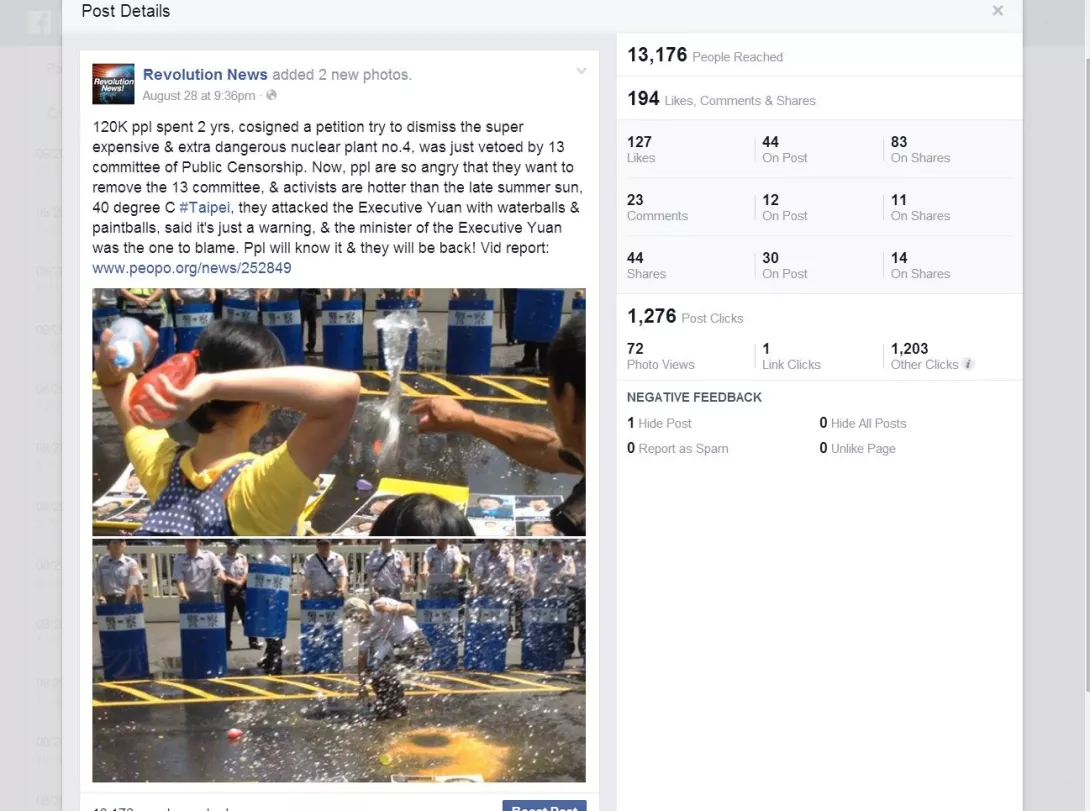Click the 1,276 Post Clicks heading
The width and height of the screenshot is (1090, 811).
pyautogui.click(x=685, y=316)
